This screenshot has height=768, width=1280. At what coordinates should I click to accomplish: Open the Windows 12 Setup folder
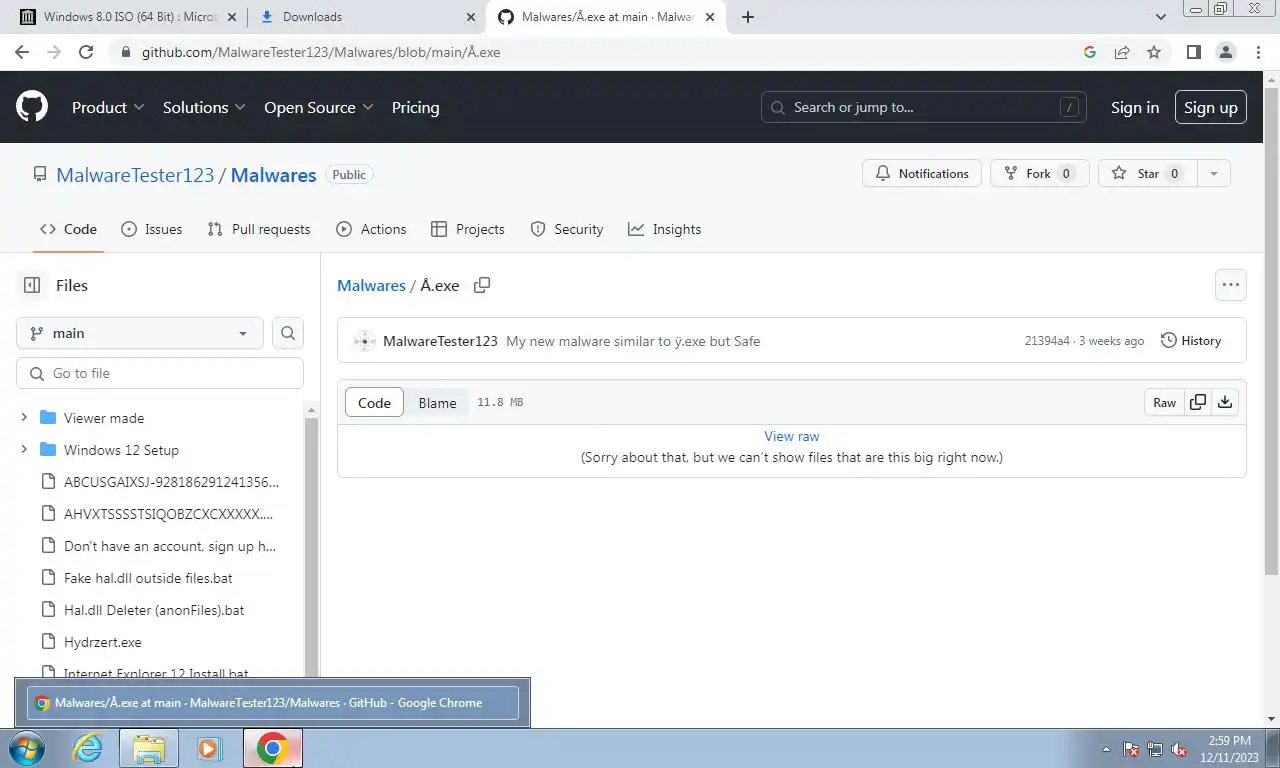tap(121, 450)
